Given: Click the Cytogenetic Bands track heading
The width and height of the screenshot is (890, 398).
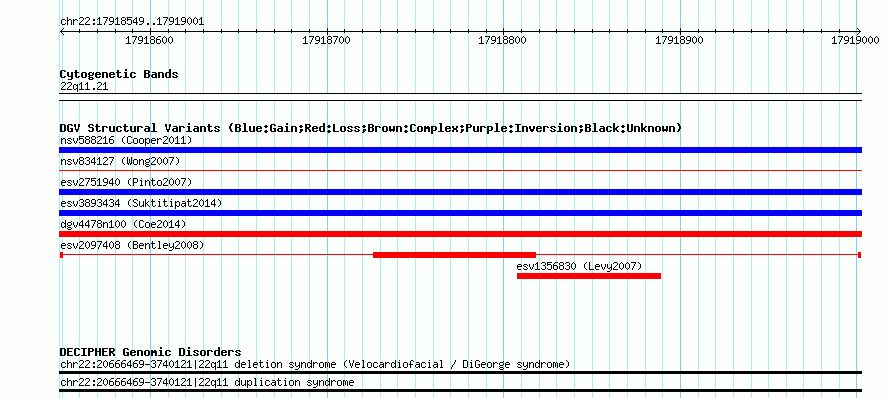Looking at the screenshot, I should point(119,74).
